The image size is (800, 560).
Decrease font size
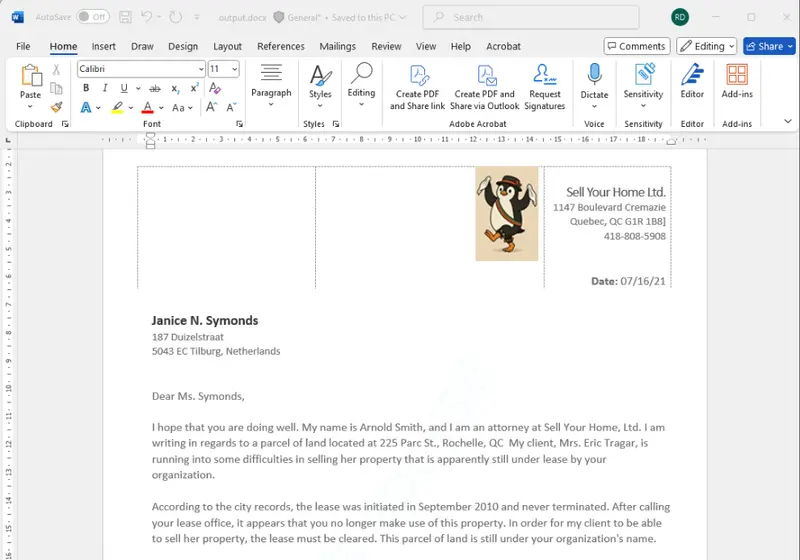231,107
